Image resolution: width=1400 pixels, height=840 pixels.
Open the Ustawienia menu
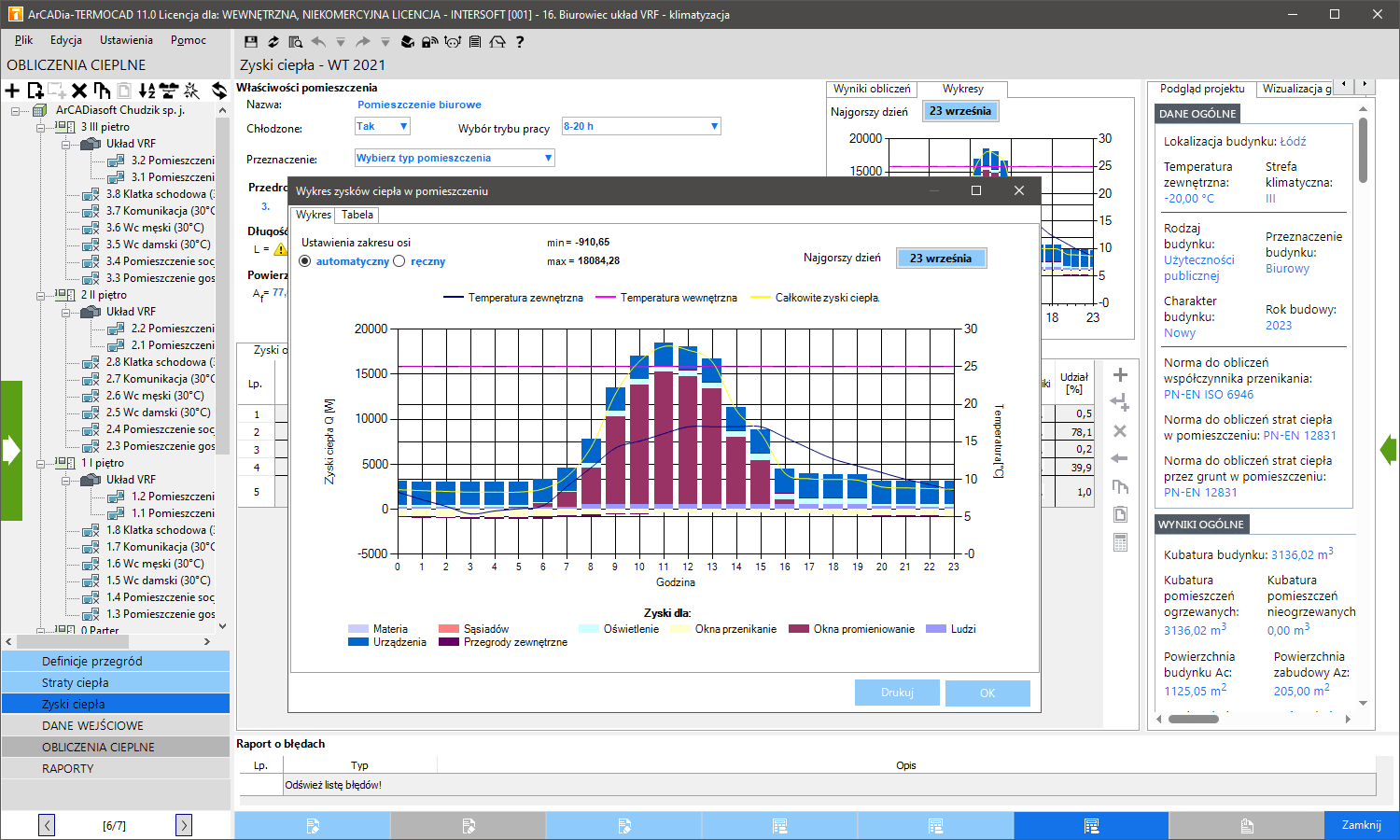pyautogui.click(x=126, y=40)
